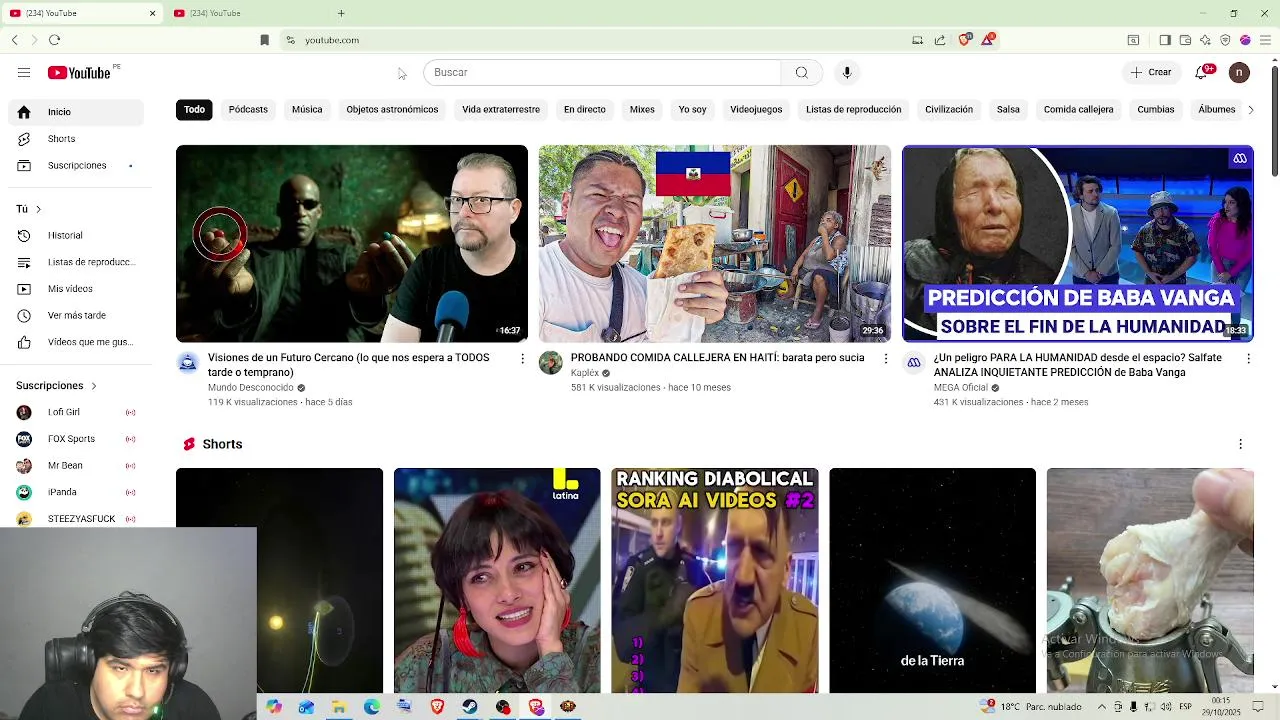The height and width of the screenshot is (720, 1280).
Task: Open Visiones de un Futuro Cercano thumbnail
Action: (352, 244)
